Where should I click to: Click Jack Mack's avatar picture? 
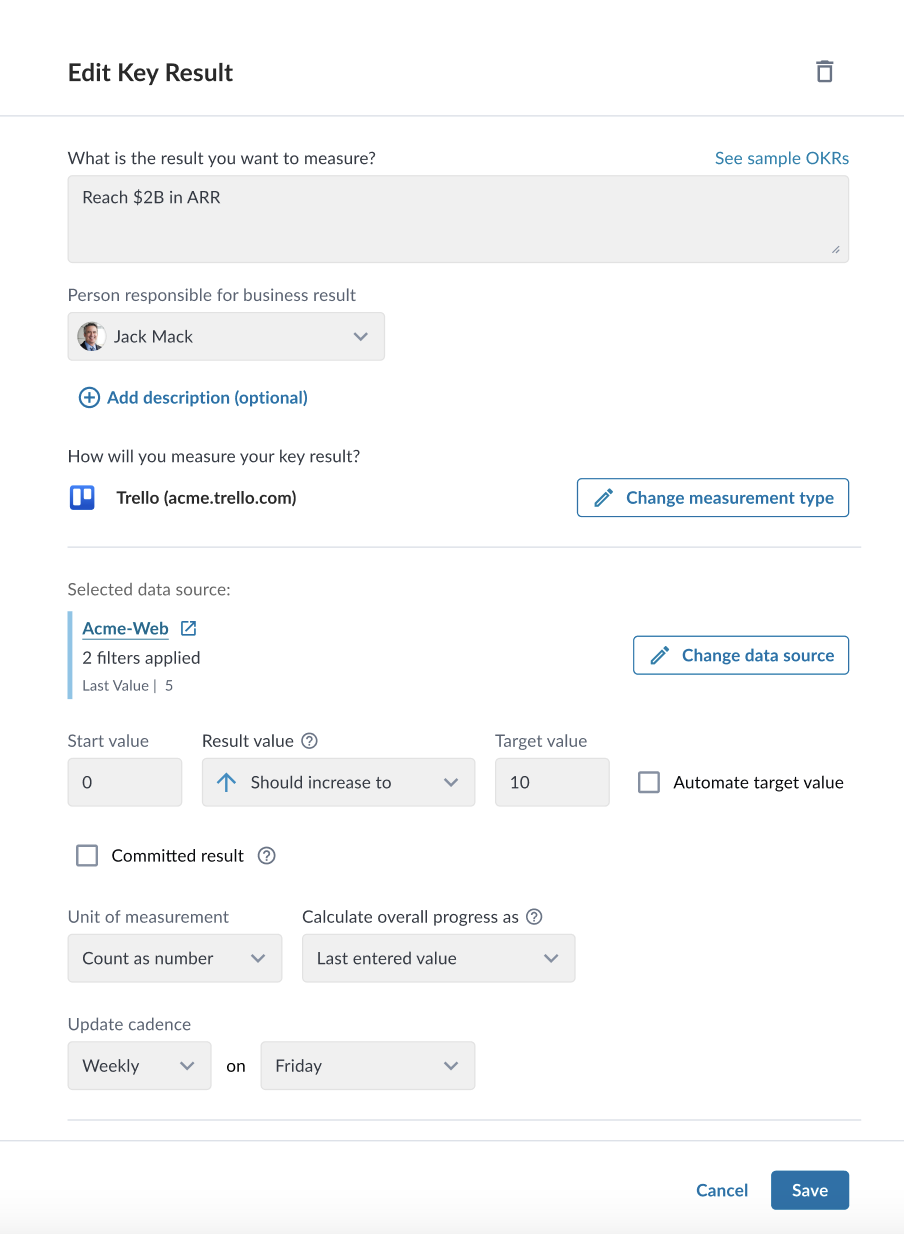(91, 337)
